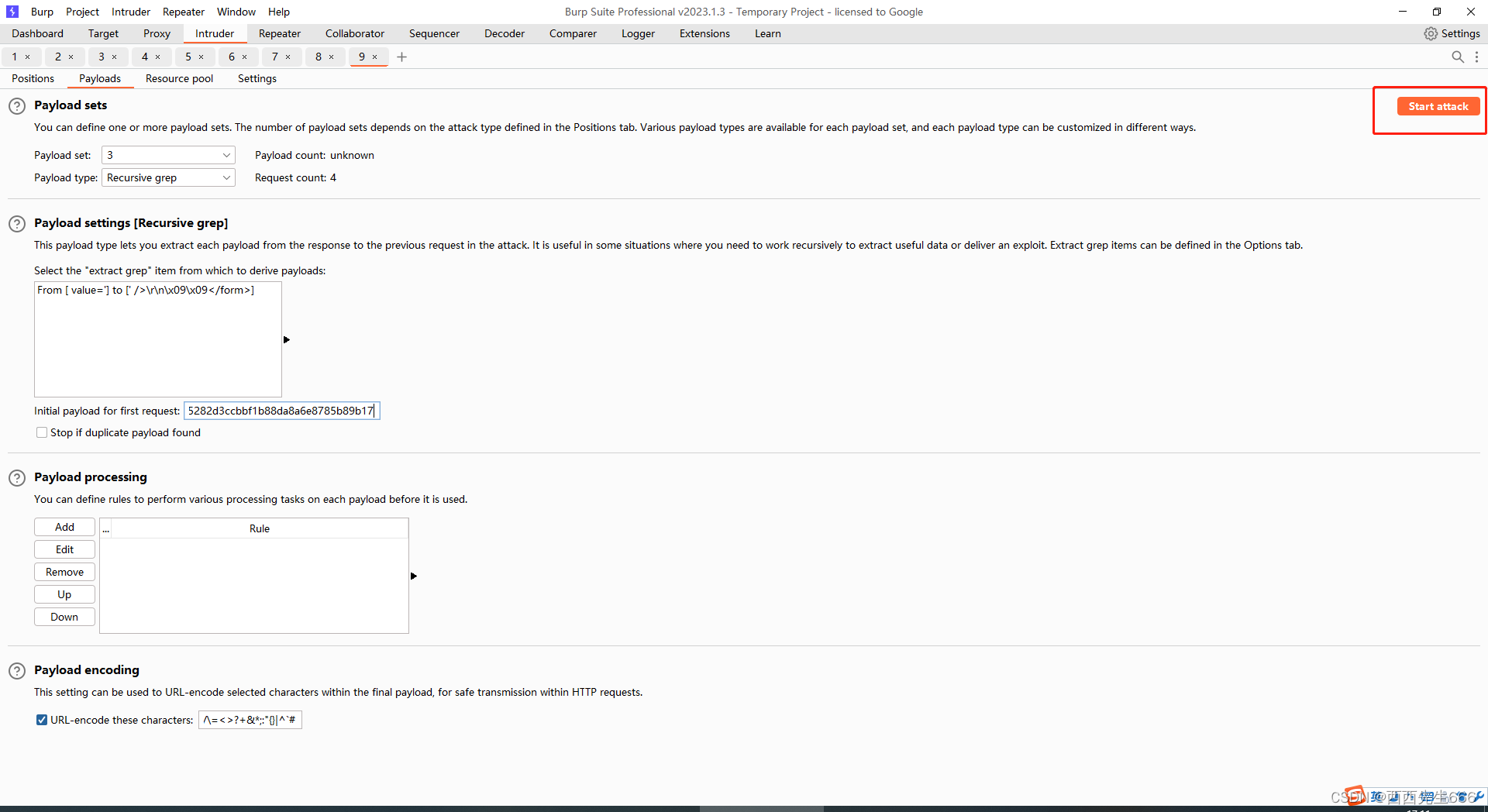This screenshot has width=1488, height=812.
Task: Close Intruder tab 7
Action: pyautogui.click(x=288, y=57)
